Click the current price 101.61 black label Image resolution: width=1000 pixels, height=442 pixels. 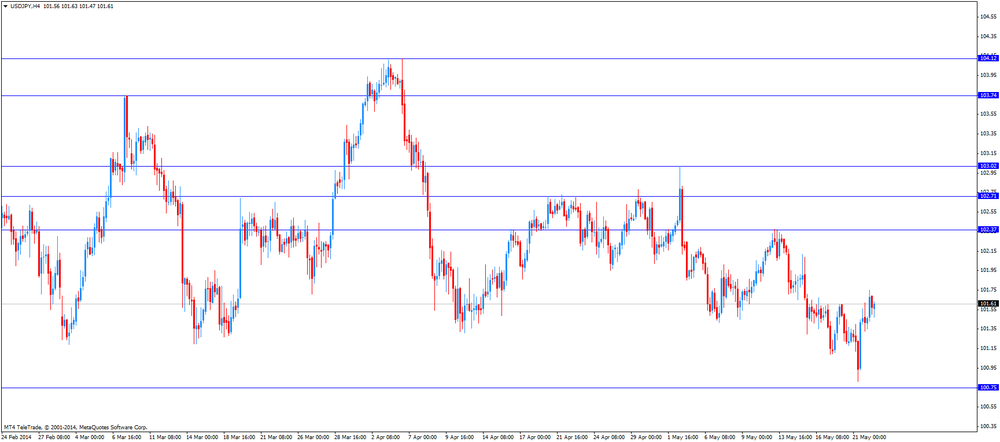[989, 304]
